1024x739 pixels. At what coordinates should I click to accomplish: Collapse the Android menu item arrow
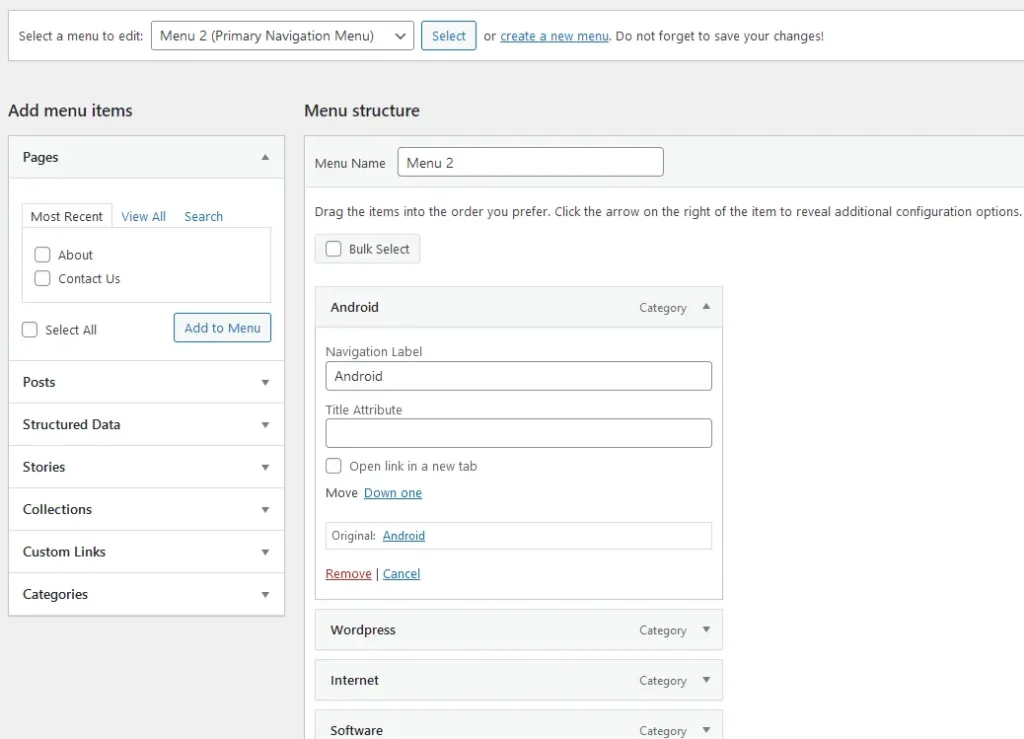(706, 307)
